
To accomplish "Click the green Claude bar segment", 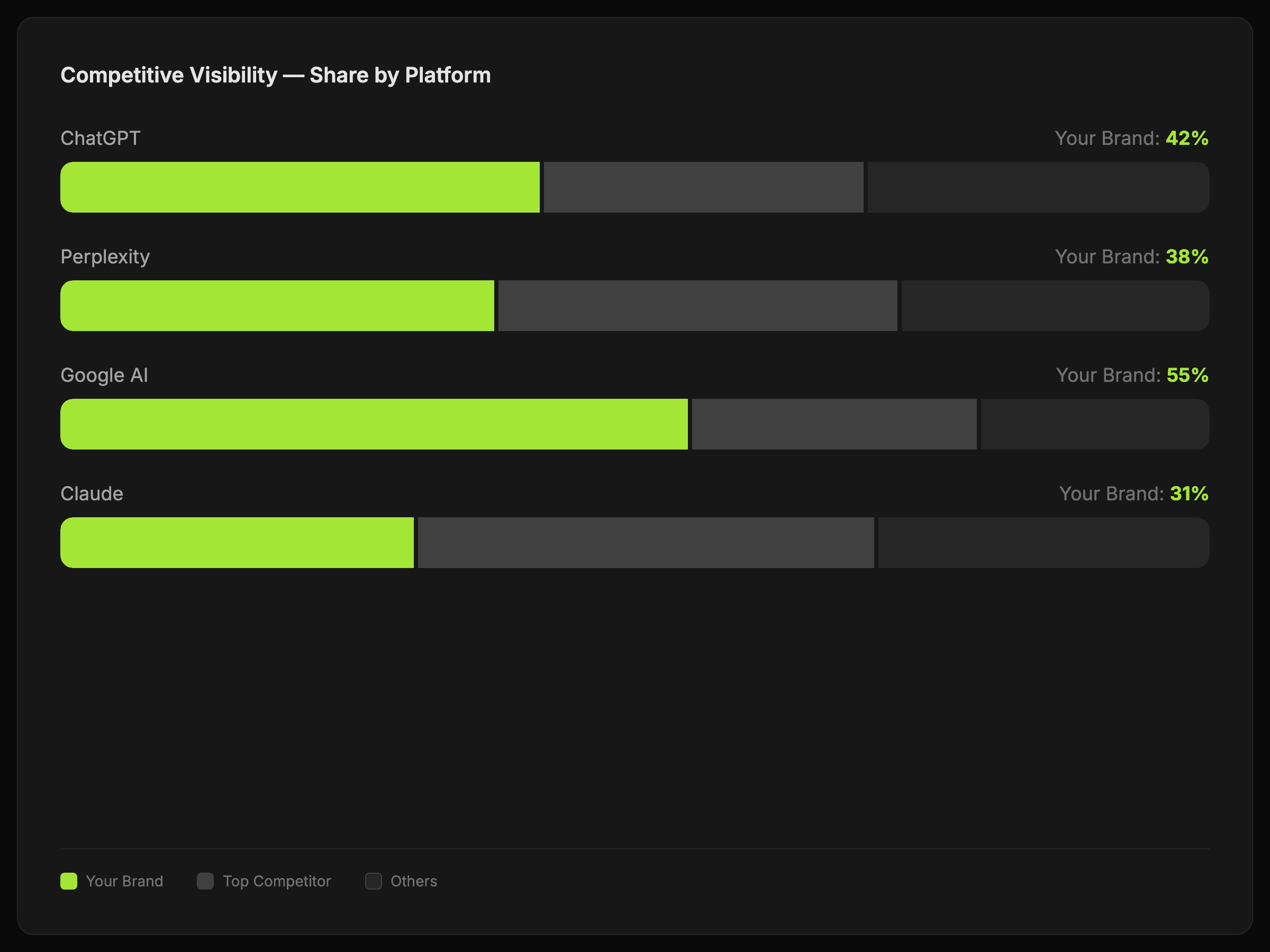I will point(237,542).
